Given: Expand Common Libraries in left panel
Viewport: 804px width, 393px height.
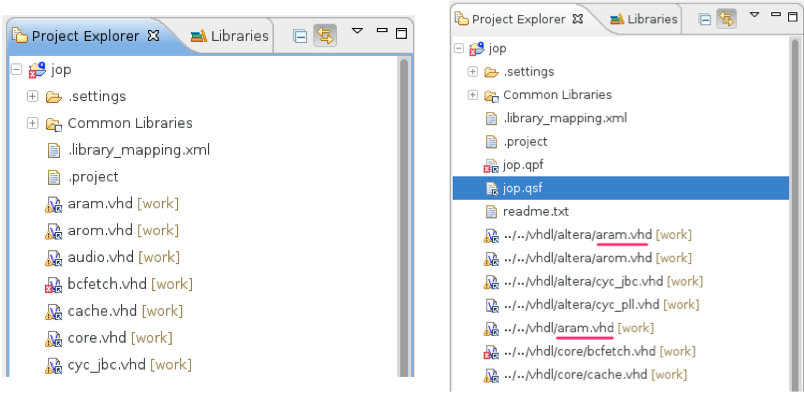Looking at the screenshot, I should pyautogui.click(x=33, y=123).
